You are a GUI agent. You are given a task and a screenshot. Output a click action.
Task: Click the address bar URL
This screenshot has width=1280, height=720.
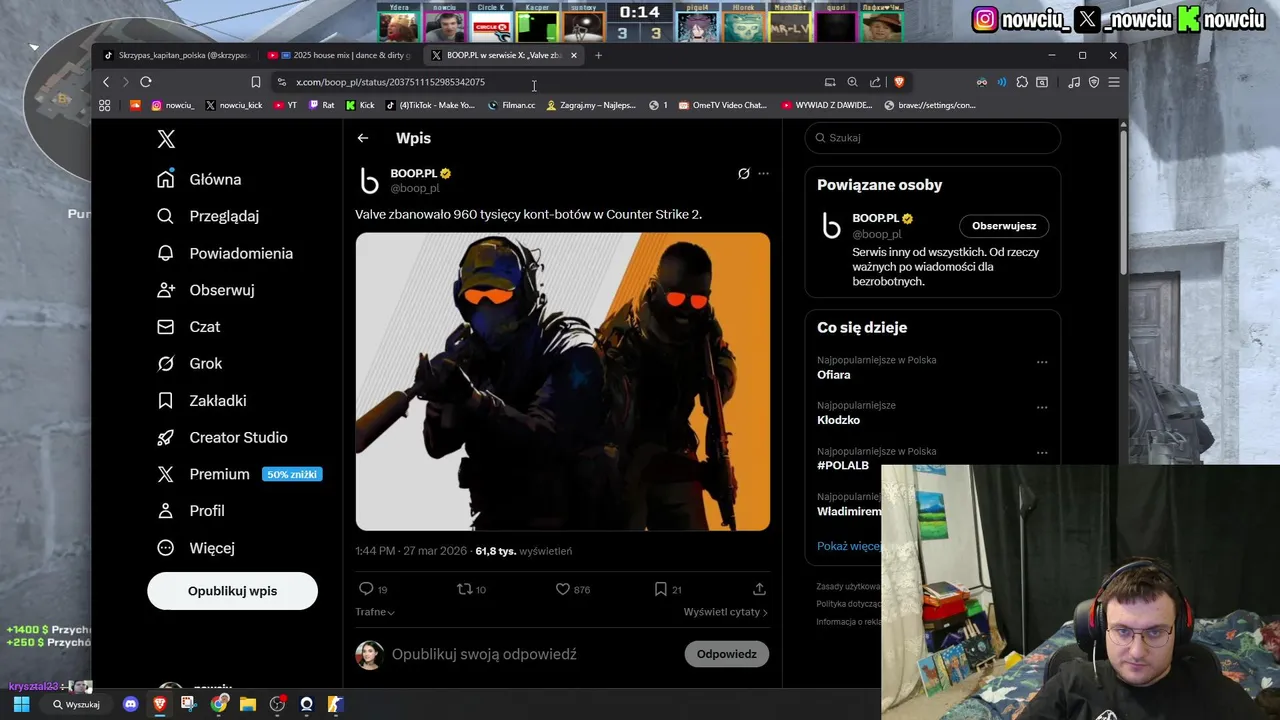[x=390, y=82]
